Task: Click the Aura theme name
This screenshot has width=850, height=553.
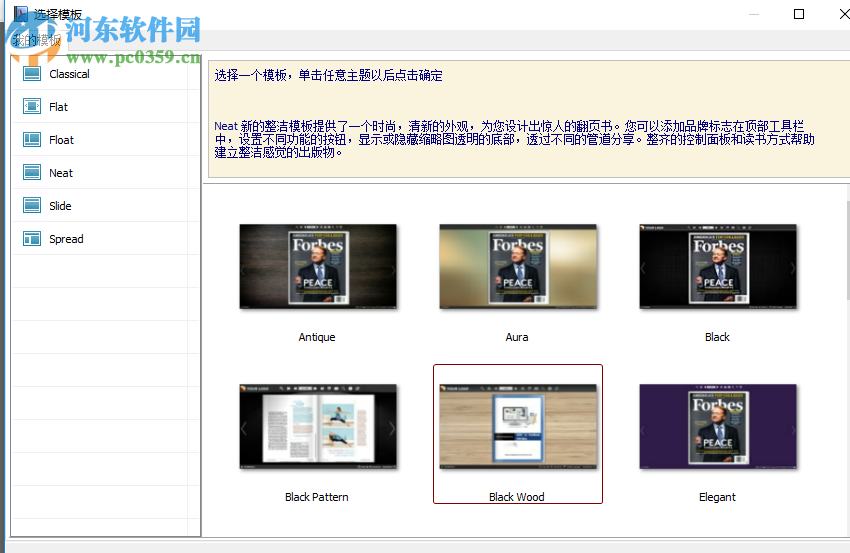Action: [517, 337]
